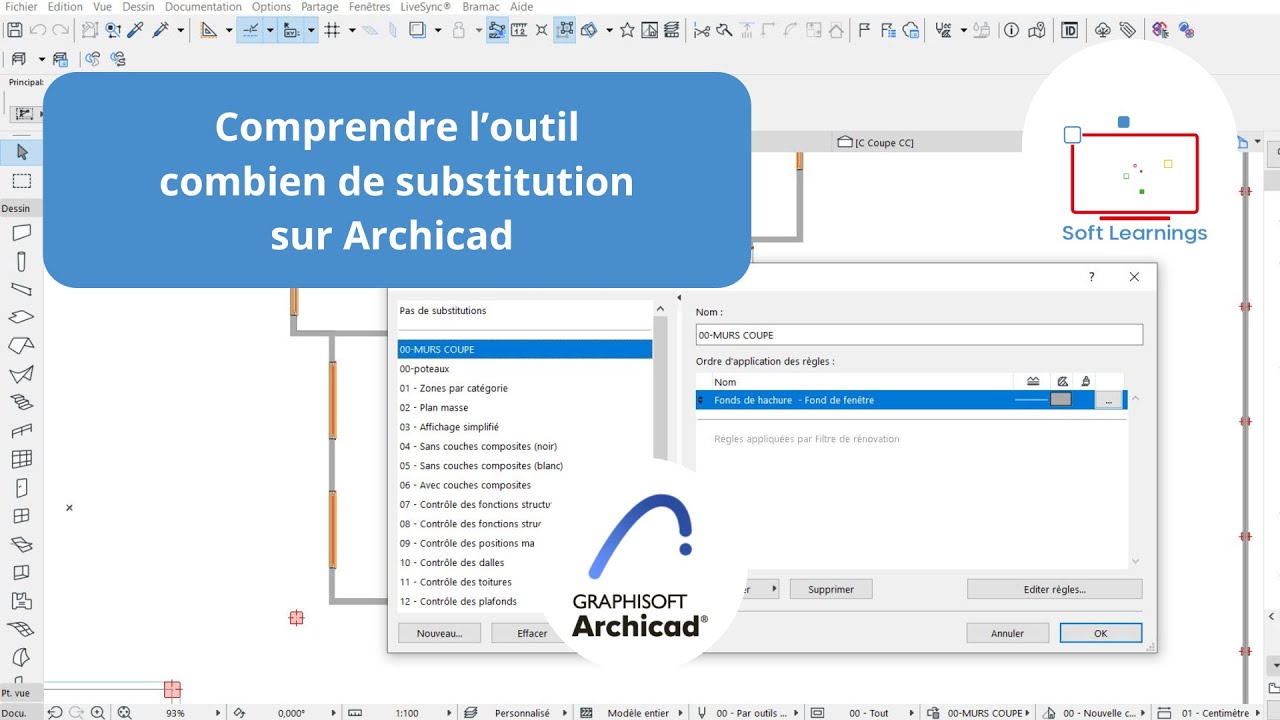This screenshot has height=720, width=1280.
Task: Select the Marquee tool in the toolbox
Action: pyautogui.click(x=22, y=181)
